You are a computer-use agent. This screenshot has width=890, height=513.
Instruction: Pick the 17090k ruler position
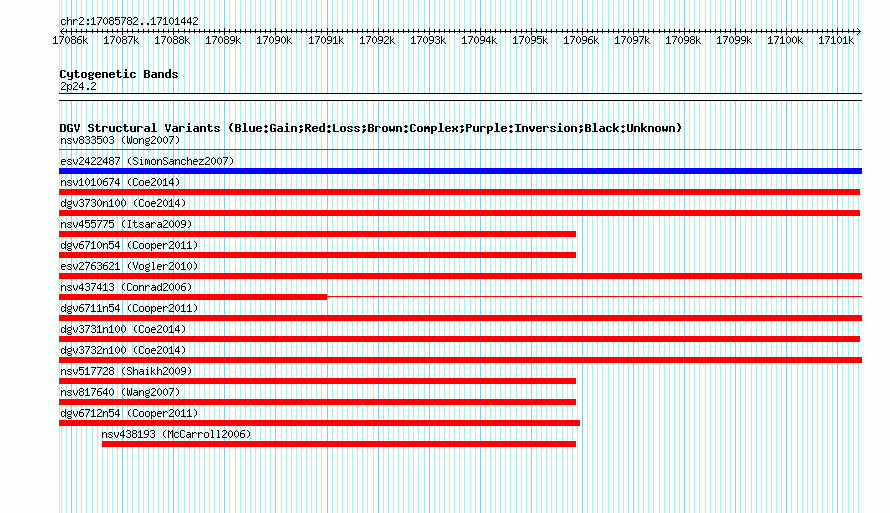274,40
